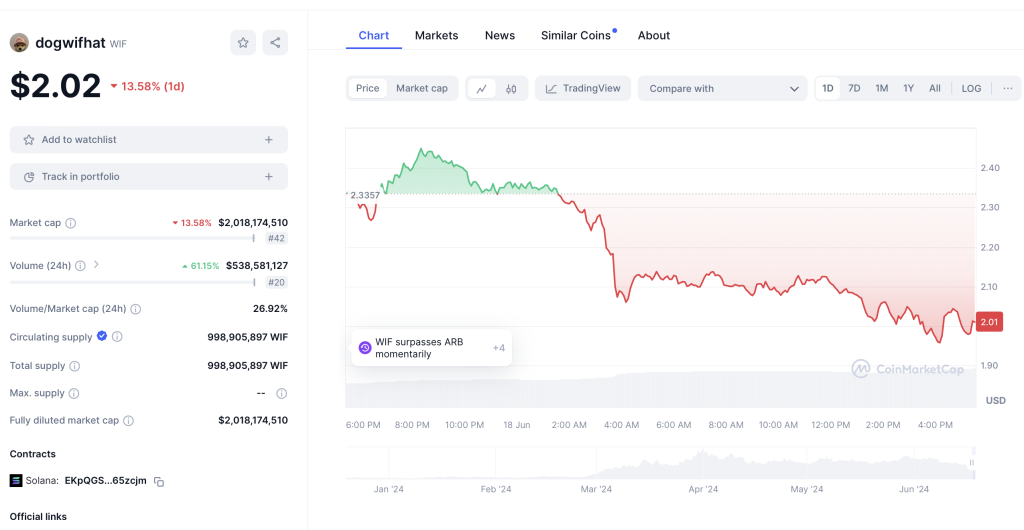Choose the 1M timeframe
The image size is (1024, 530).
click(882, 89)
